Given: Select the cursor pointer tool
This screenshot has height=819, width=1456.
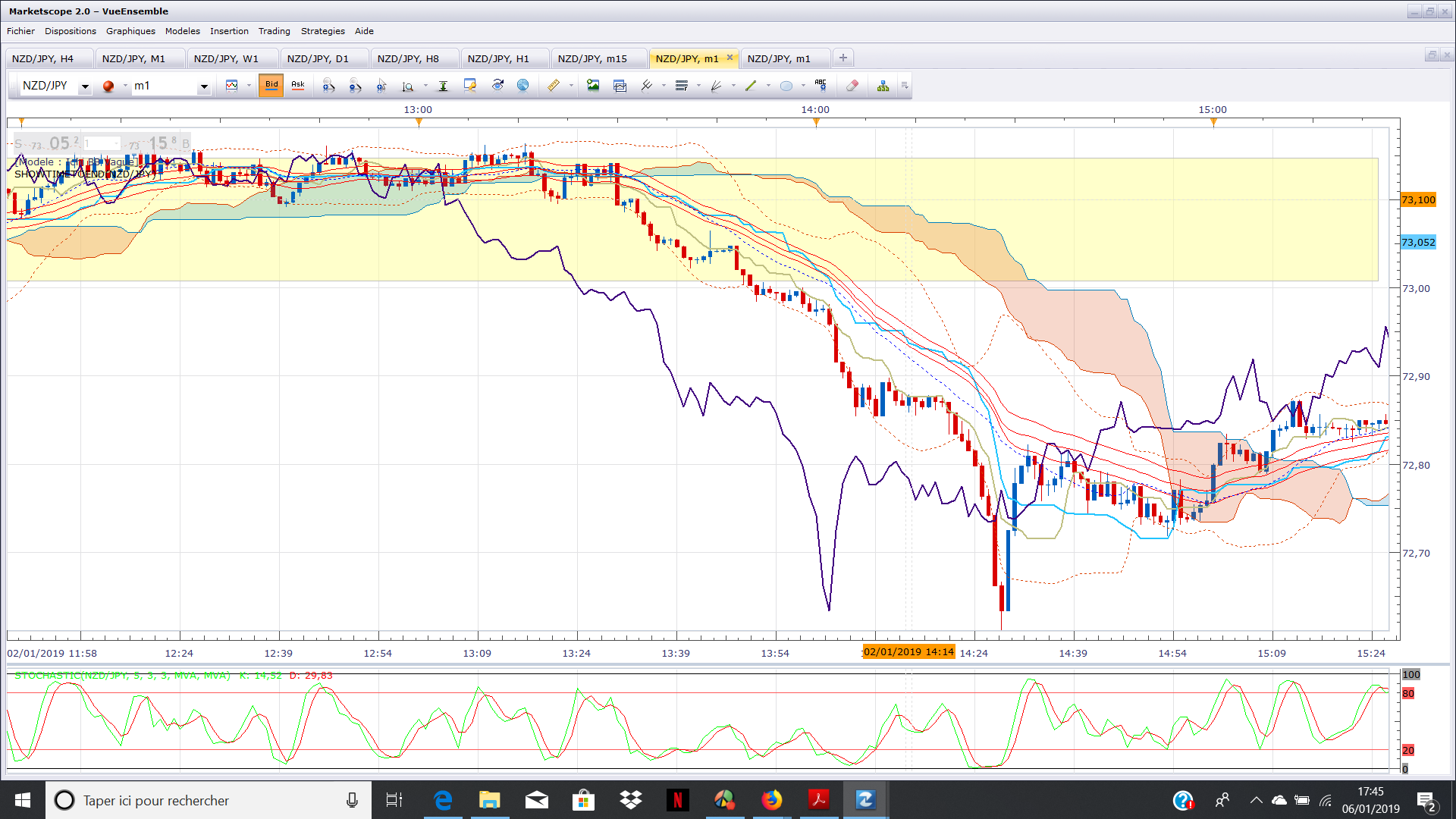Looking at the screenshot, I should 381,86.
